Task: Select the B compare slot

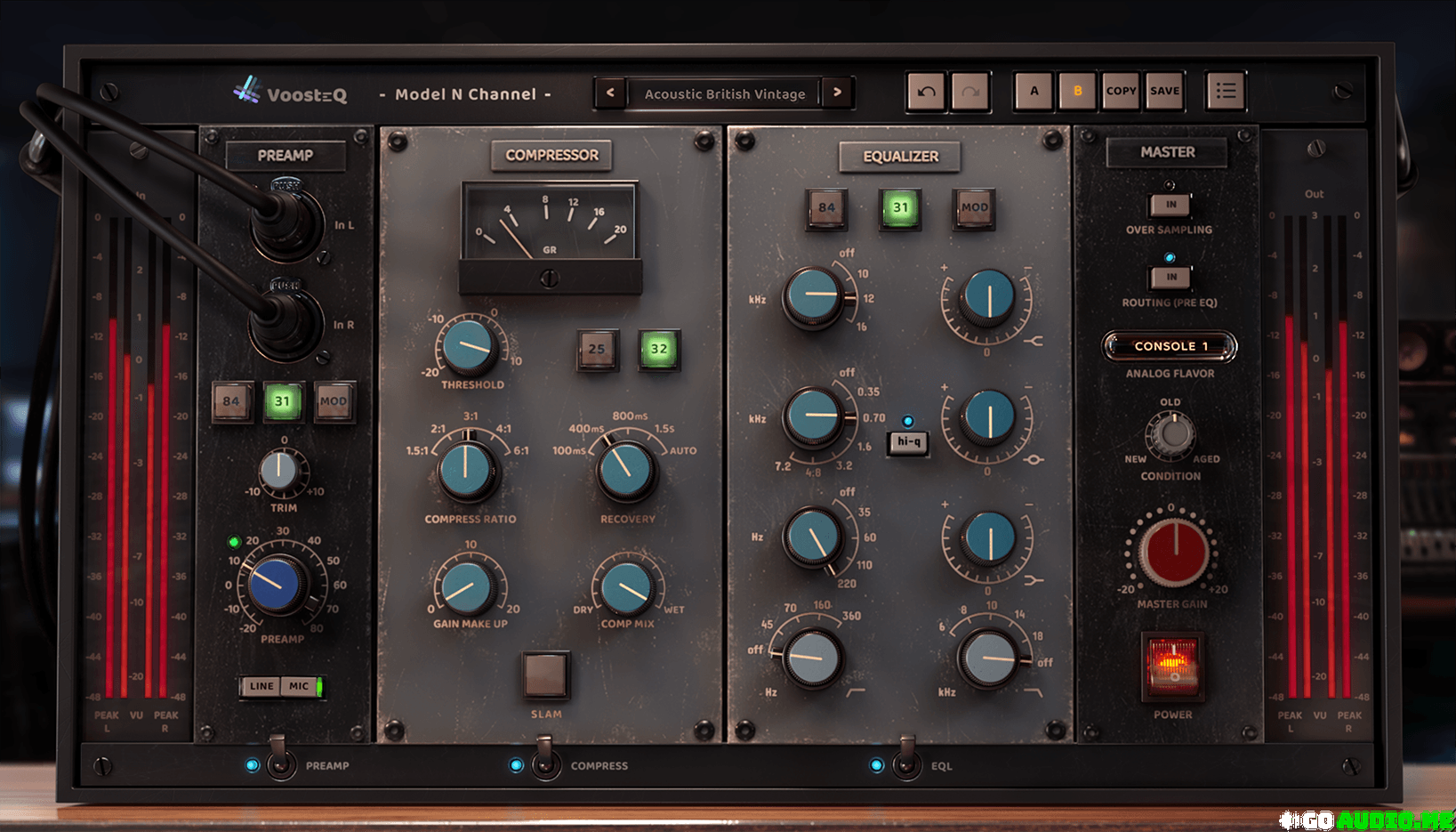Action: tap(1077, 91)
